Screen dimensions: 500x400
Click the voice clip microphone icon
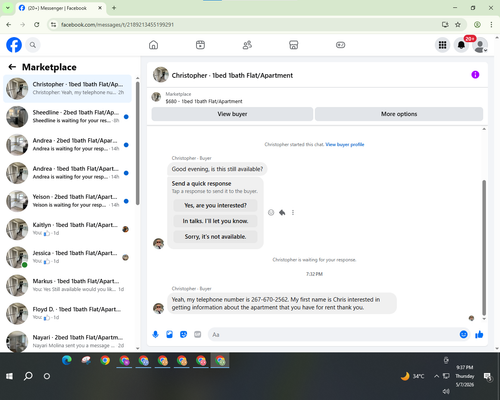(x=155, y=334)
